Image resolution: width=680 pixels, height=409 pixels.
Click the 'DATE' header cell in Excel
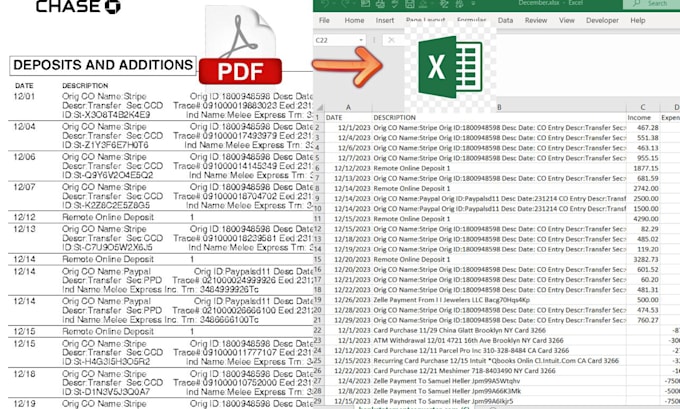(348, 118)
